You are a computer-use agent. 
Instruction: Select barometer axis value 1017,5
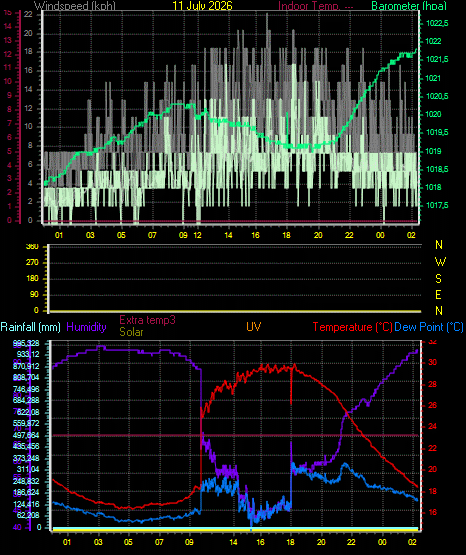(x=437, y=205)
